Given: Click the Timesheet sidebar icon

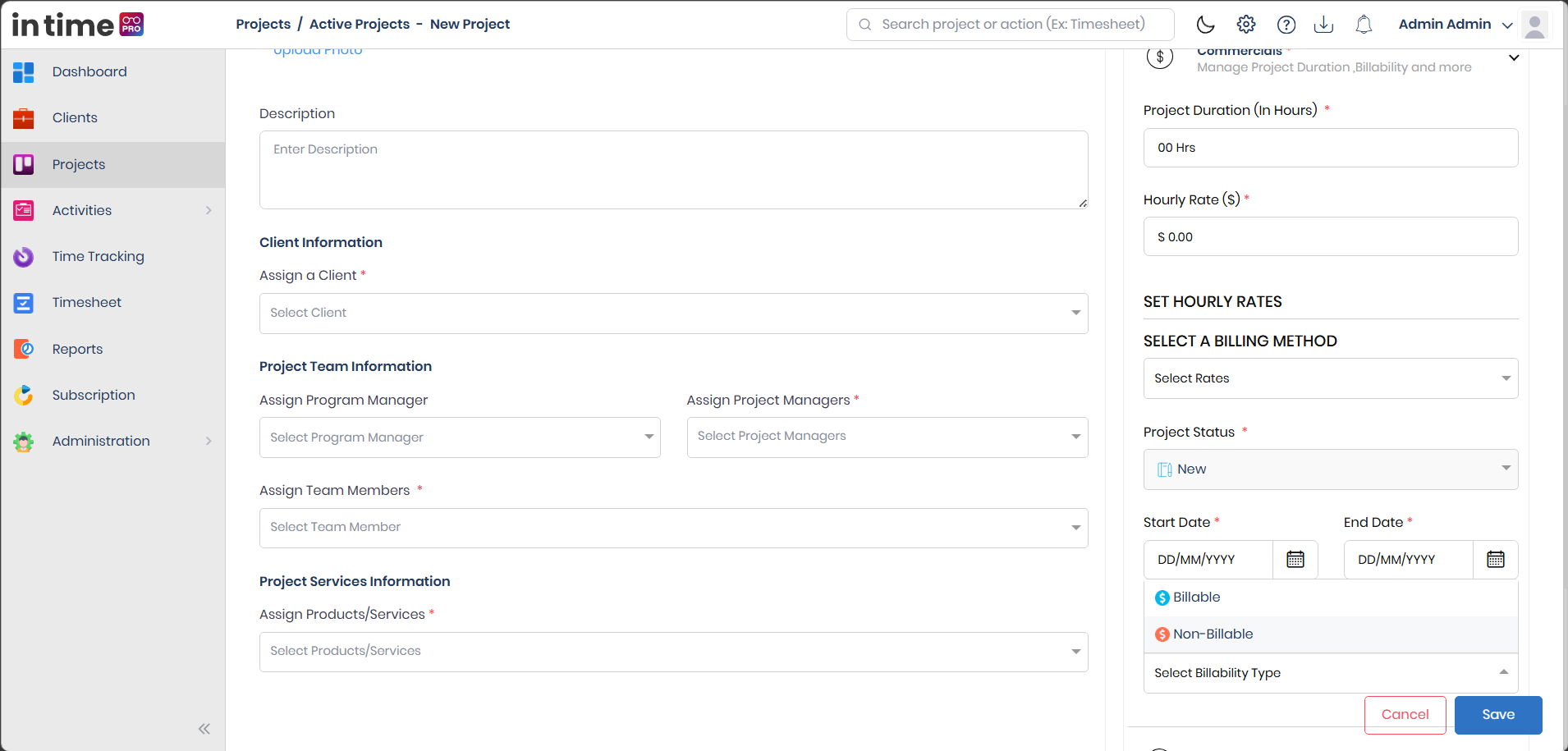Looking at the screenshot, I should pos(24,303).
